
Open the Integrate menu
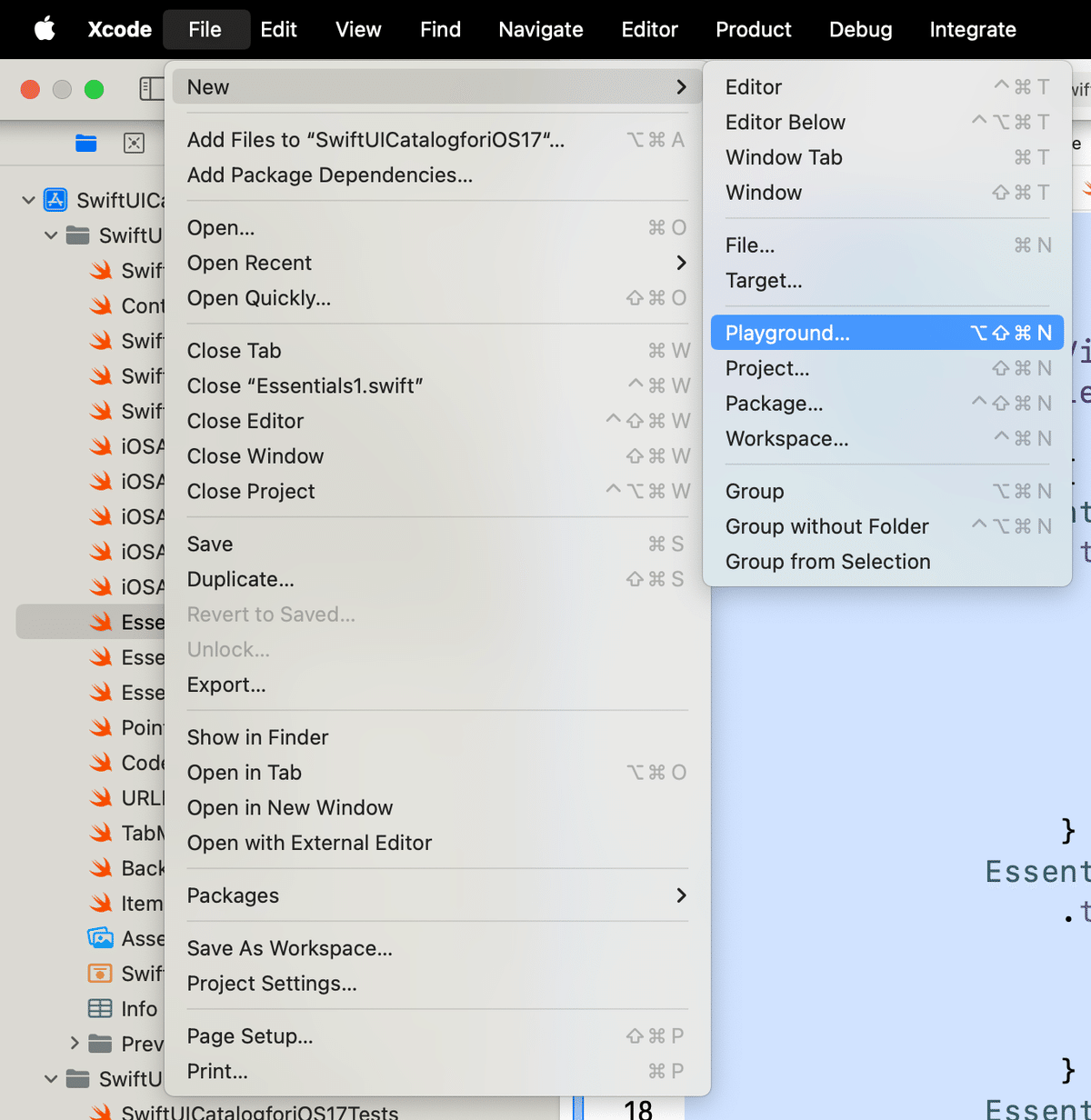(973, 29)
